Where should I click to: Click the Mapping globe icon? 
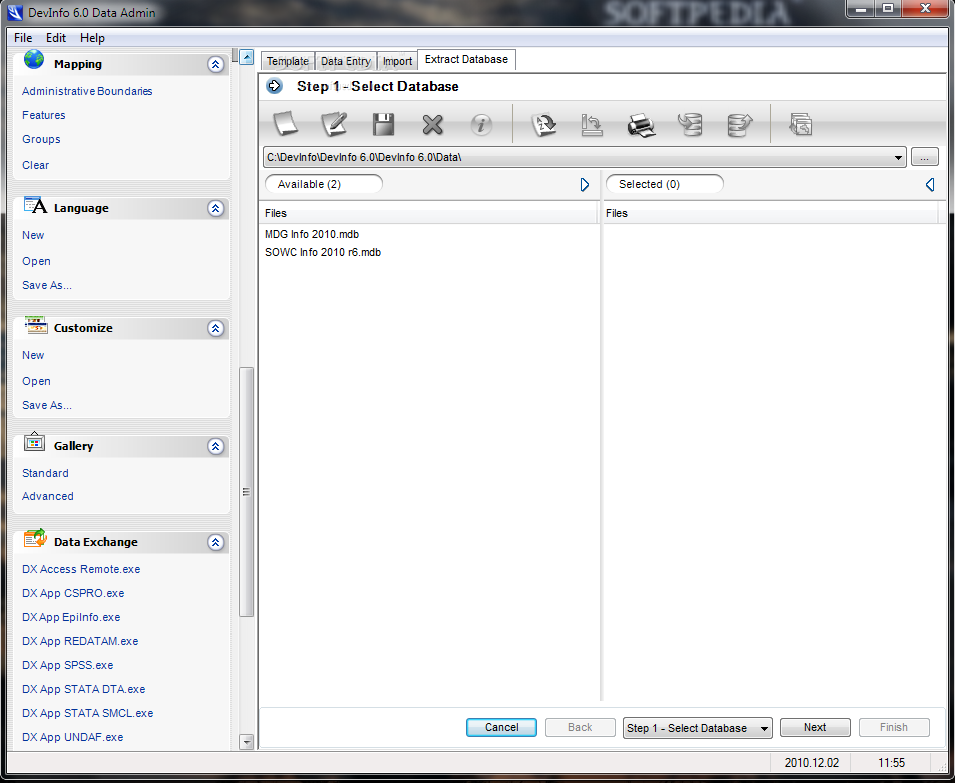pyautogui.click(x=34, y=60)
